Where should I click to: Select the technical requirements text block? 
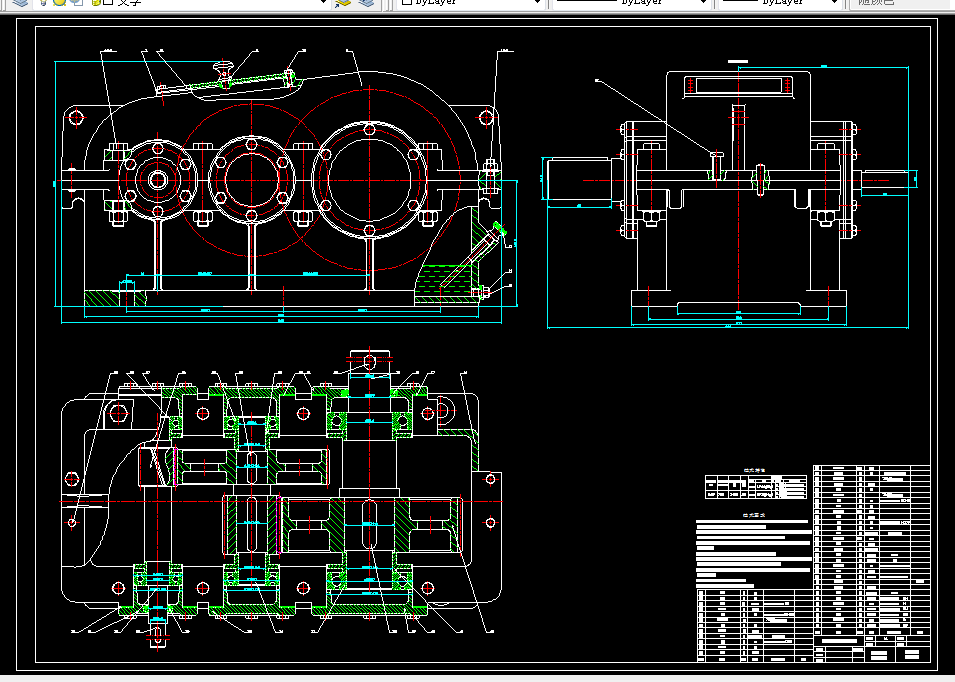(753, 553)
